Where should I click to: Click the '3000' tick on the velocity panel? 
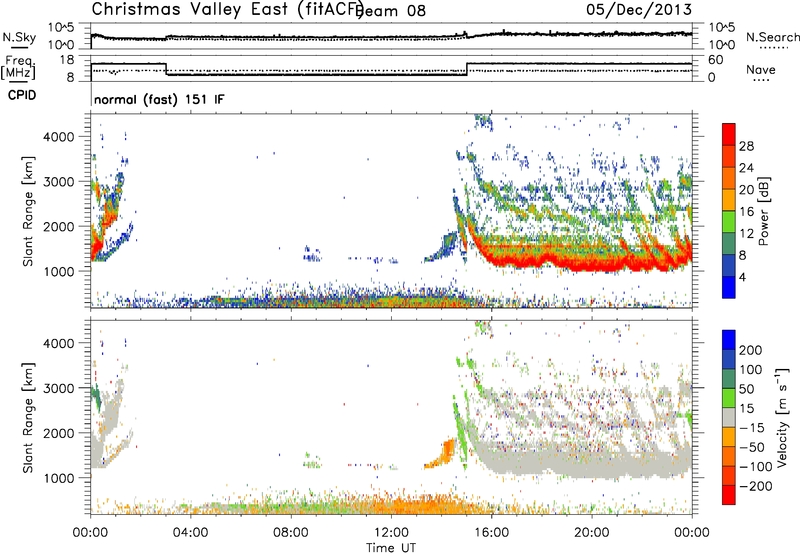point(58,388)
